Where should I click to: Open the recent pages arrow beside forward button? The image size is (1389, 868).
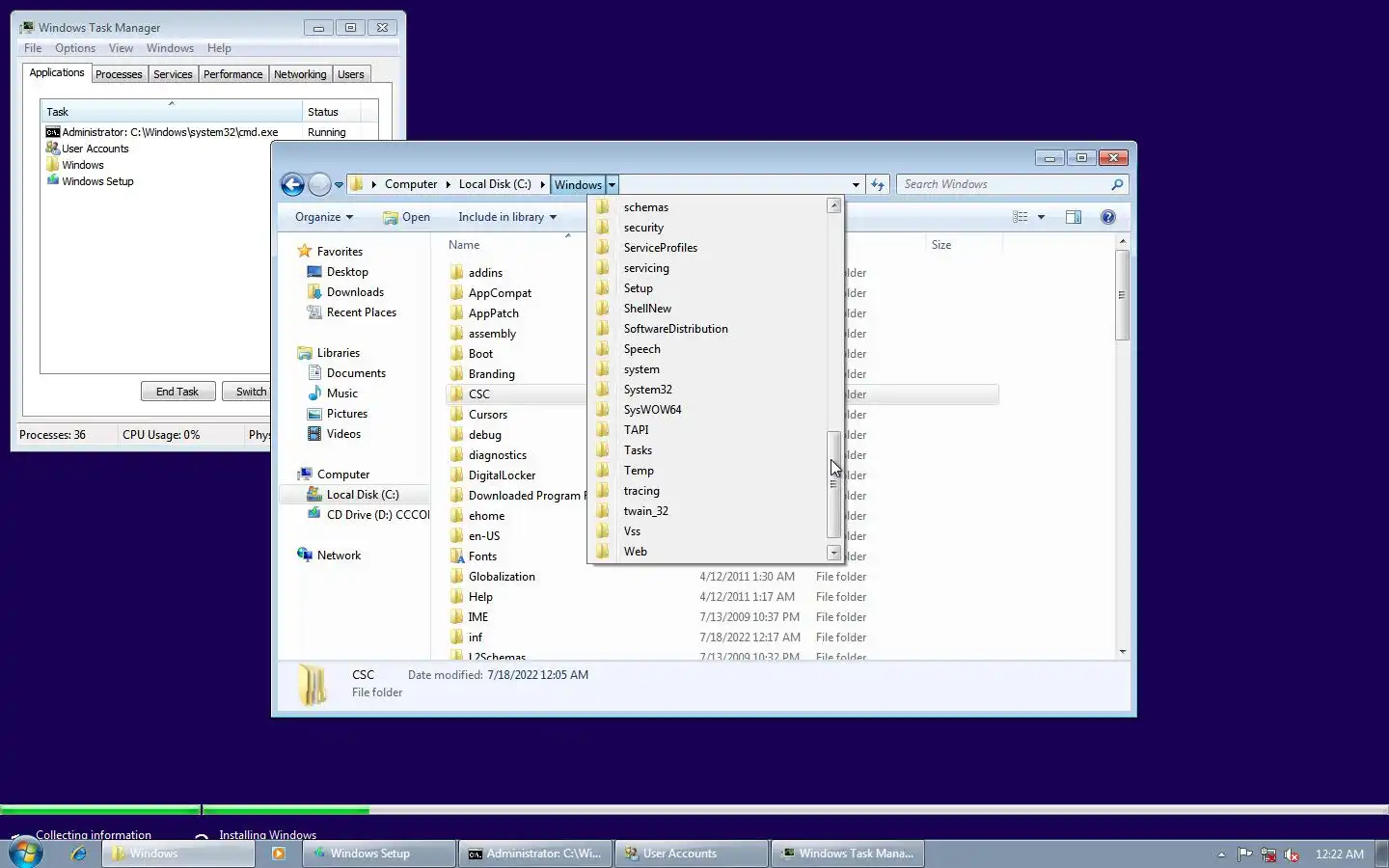(339, 185)
